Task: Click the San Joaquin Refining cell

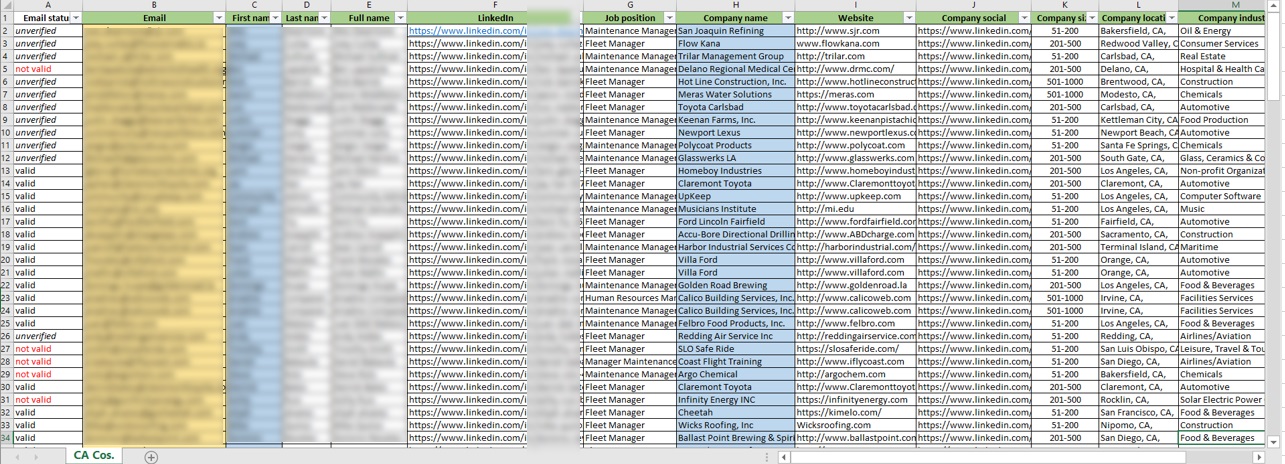Action: click(x=735, y=31)
